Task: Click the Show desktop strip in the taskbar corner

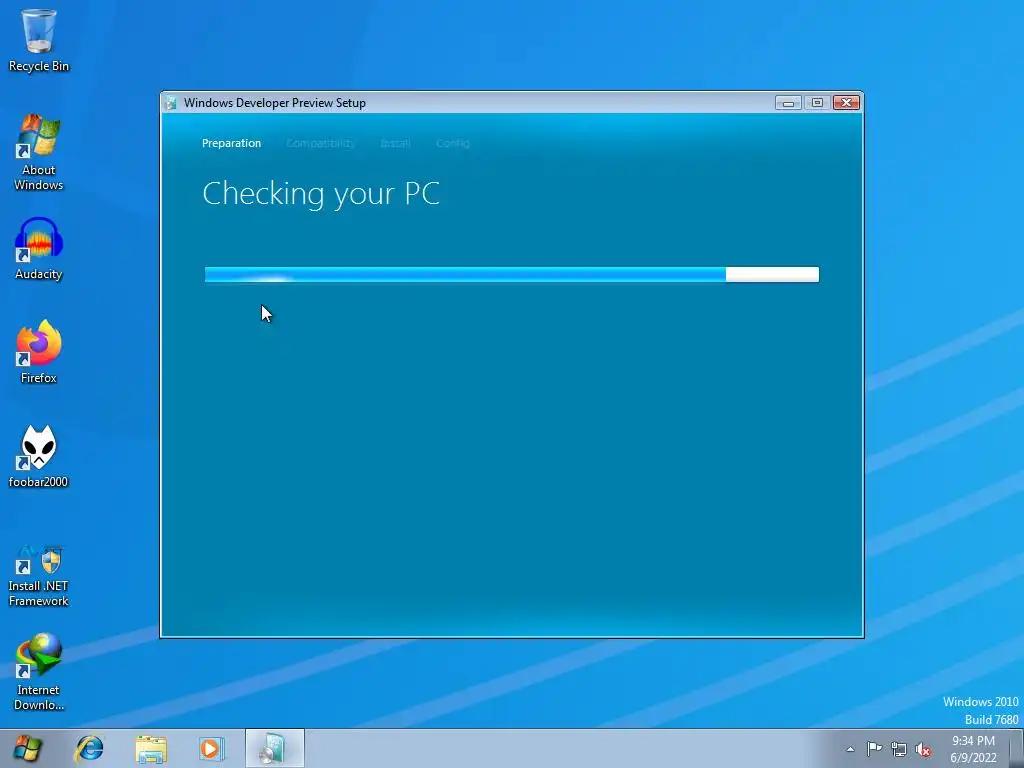Action: click(x=1016, y=748)
